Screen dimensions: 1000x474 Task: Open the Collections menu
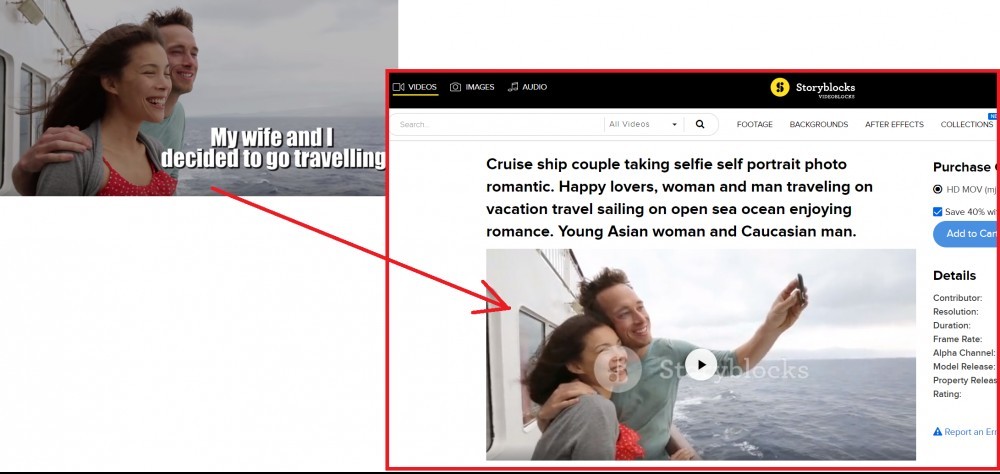click(x=967, y=124)
